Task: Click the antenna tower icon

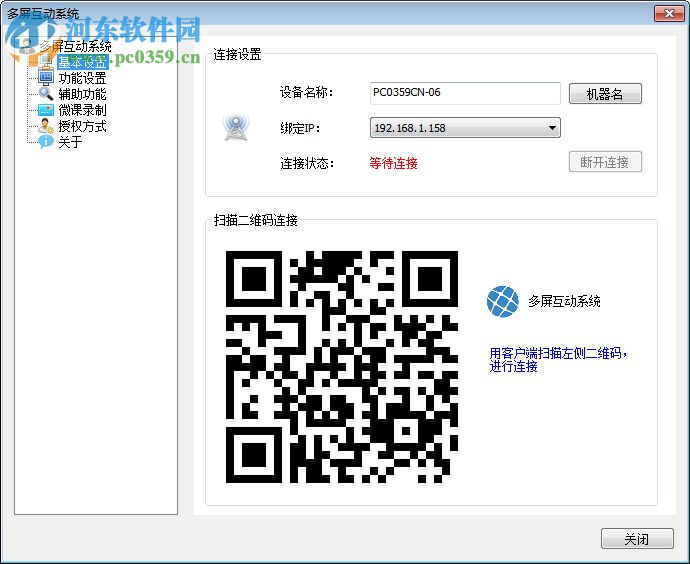Action: point(236,127)
